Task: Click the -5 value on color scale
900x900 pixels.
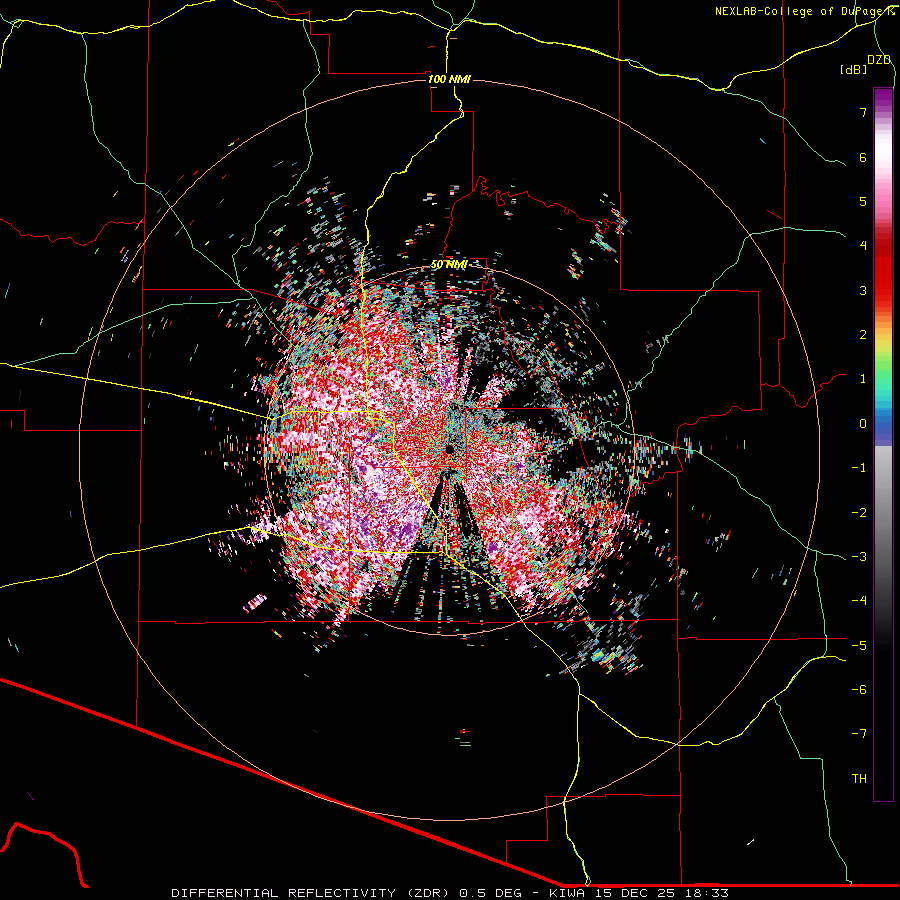Action: pyautogui.click(x=859, y=646)
